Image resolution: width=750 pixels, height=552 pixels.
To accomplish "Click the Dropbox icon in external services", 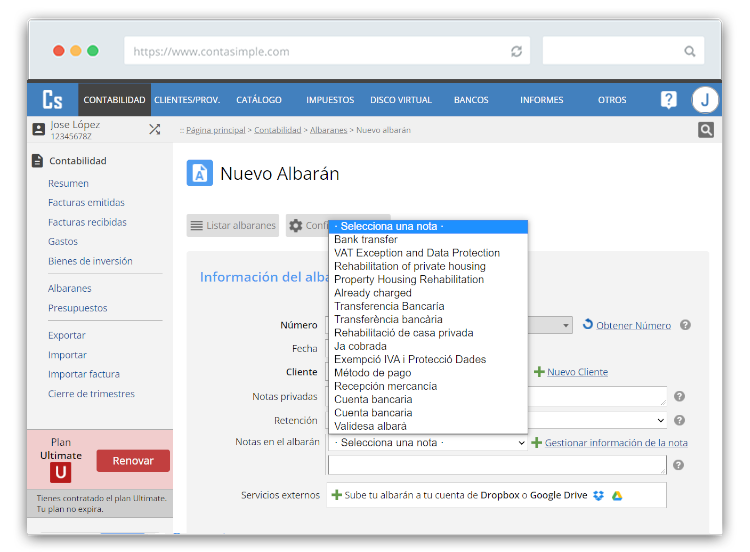I will [598, 495].
